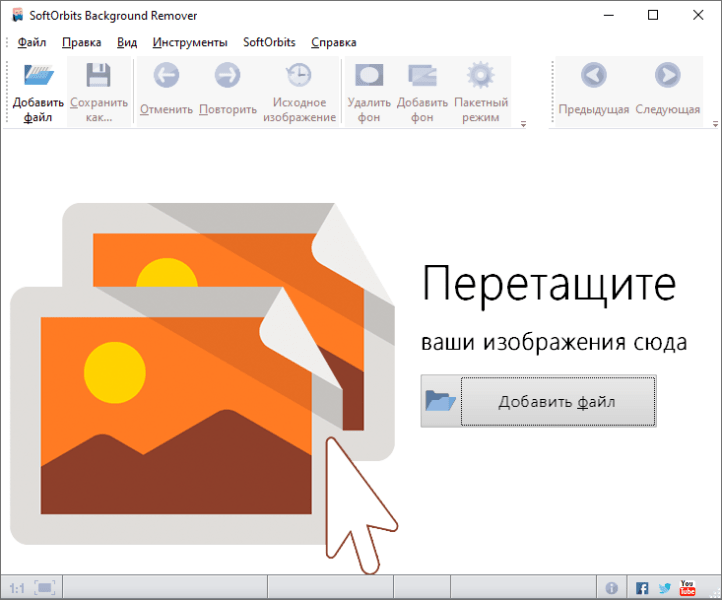Open the Инструменты menu
This screenshot has height=600, width=722.
pyautogui.click(x=190, y=42)
